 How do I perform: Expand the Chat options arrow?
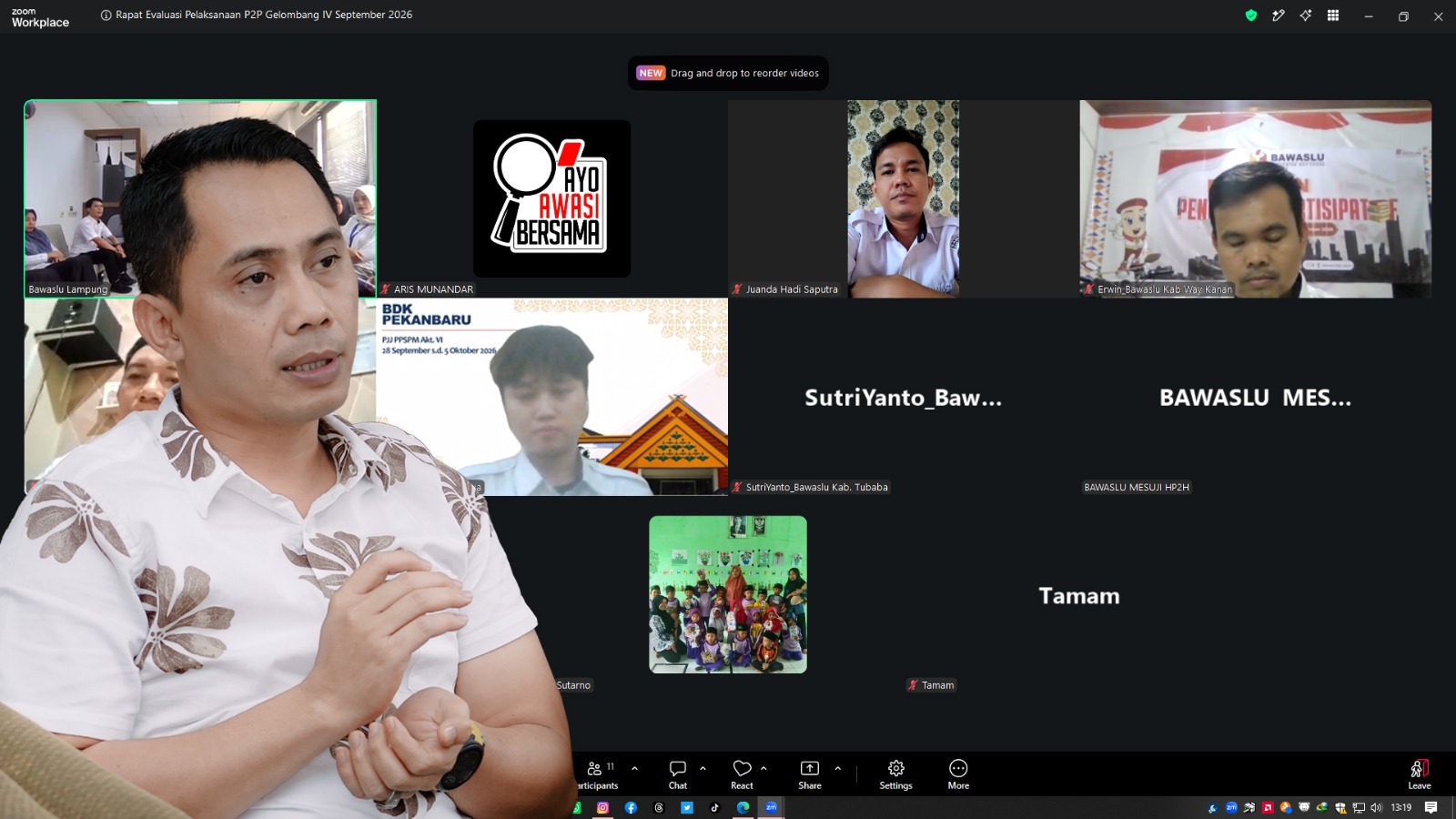(x=703, y=768)
